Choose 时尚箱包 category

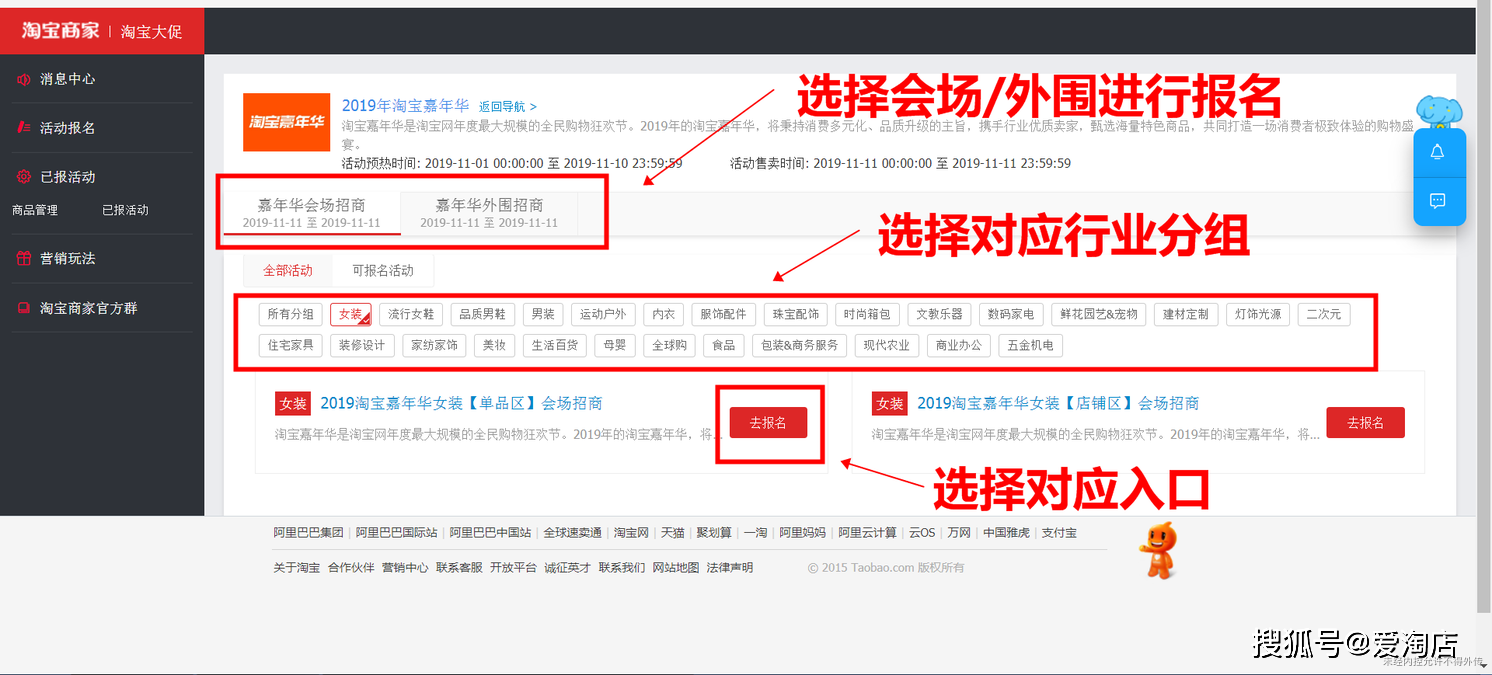pyautogui.click(x=867, y=314)
